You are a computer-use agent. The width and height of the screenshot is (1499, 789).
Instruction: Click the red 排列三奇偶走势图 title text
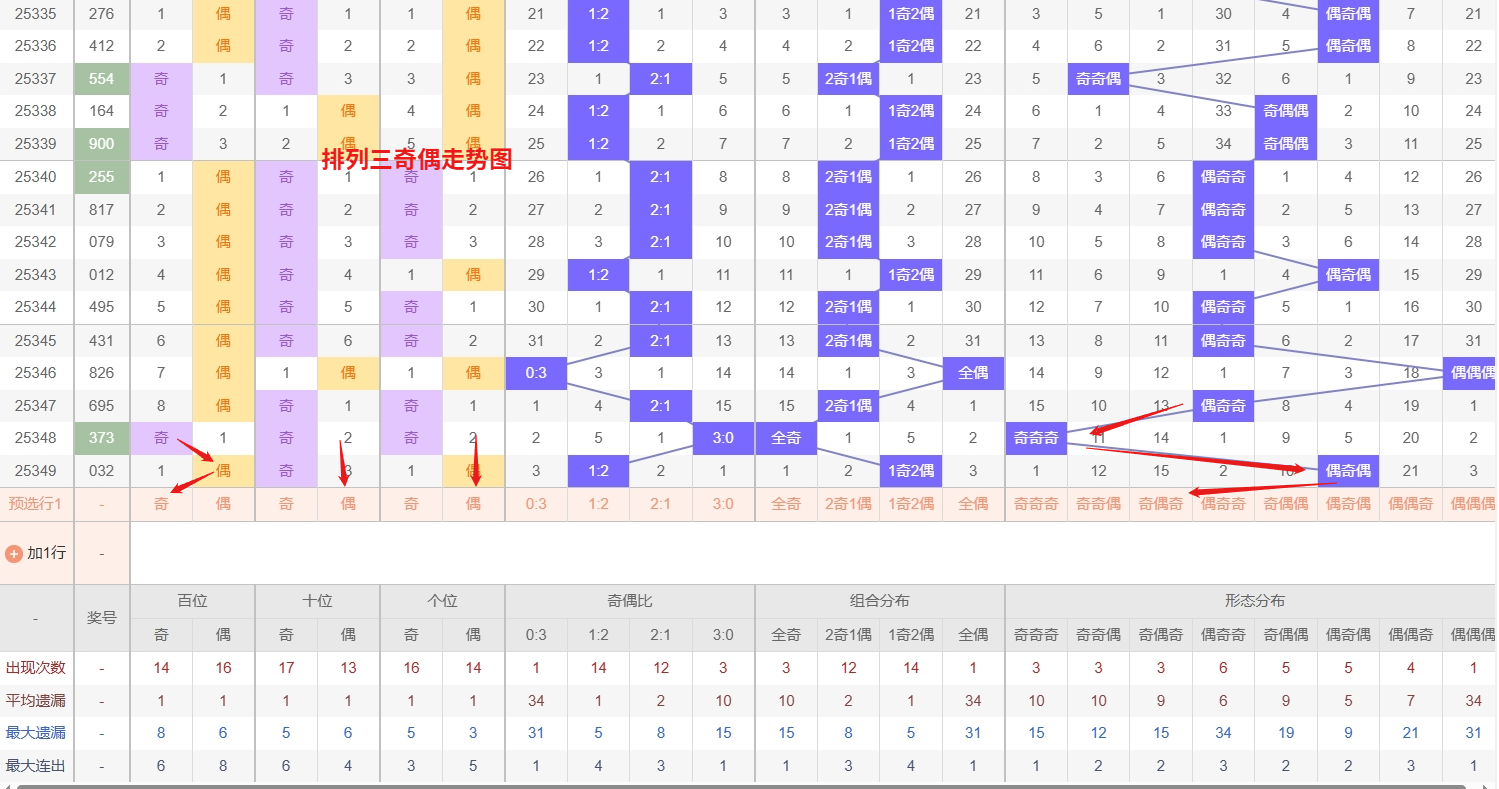pos(416,159)
